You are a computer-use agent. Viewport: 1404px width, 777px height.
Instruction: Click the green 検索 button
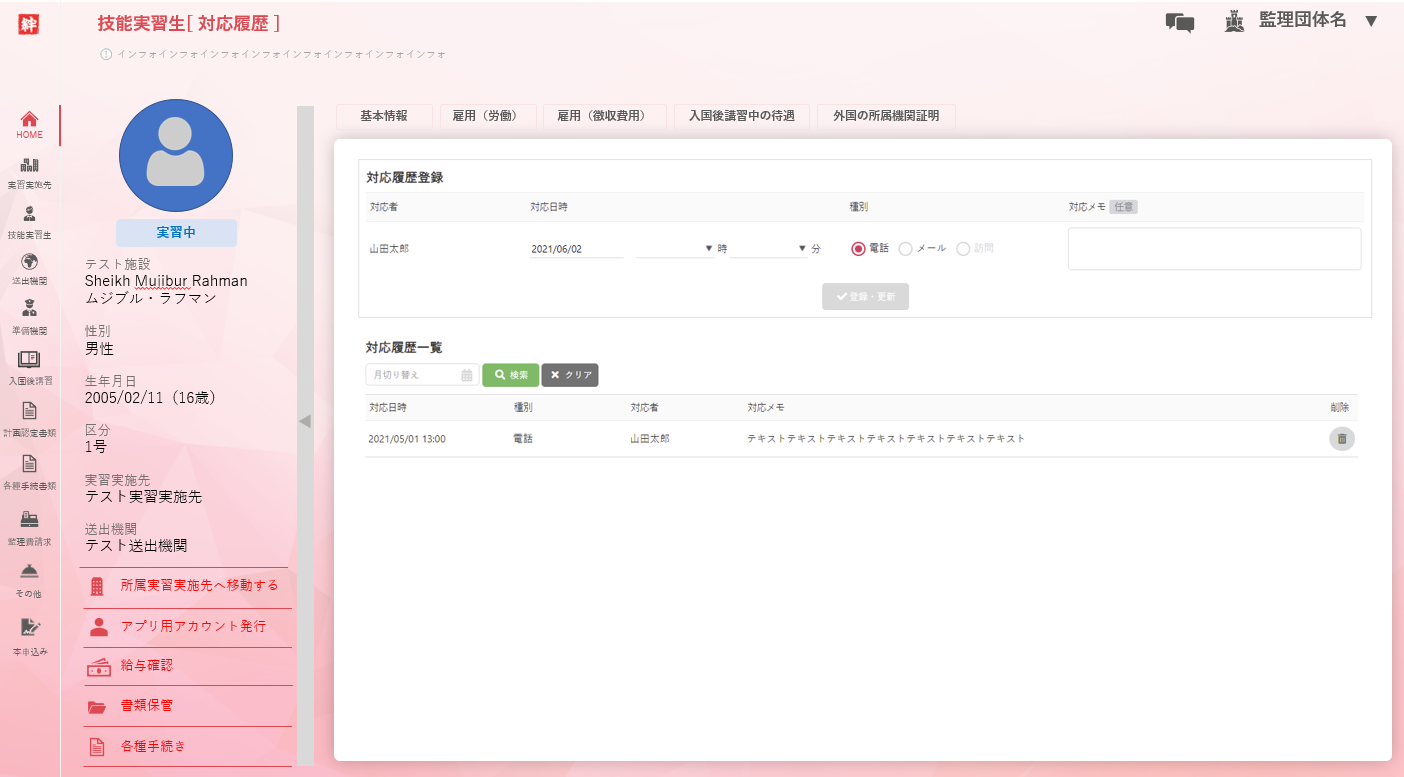point(510,375)
